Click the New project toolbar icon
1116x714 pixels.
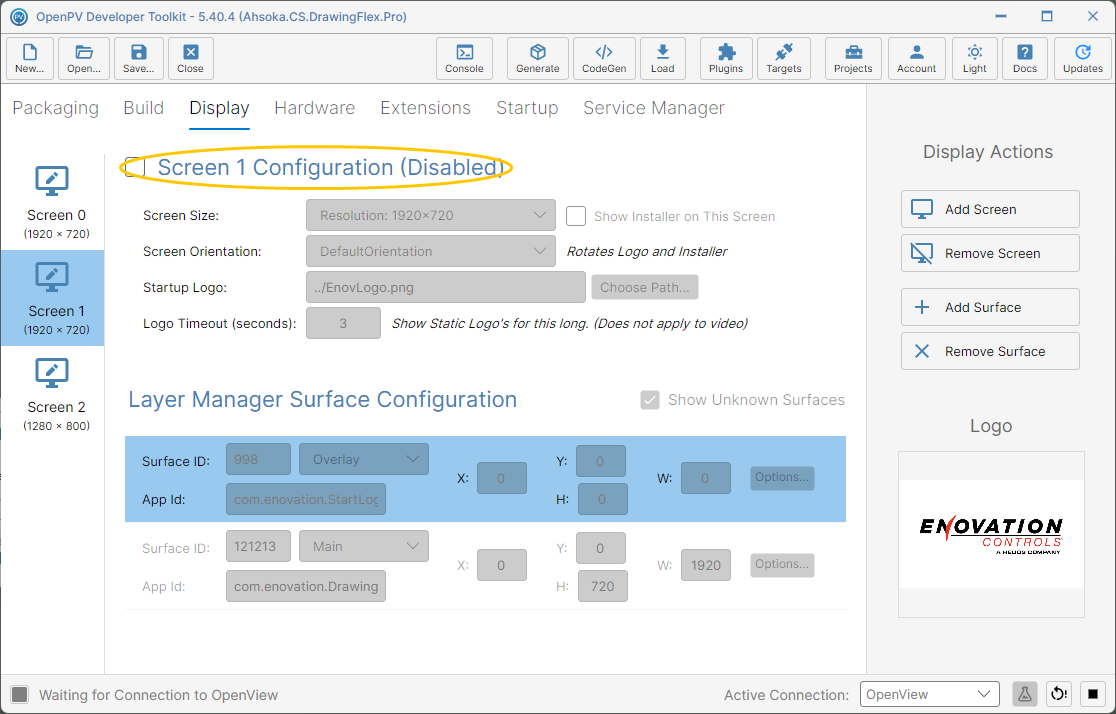[x=29, y=58]
